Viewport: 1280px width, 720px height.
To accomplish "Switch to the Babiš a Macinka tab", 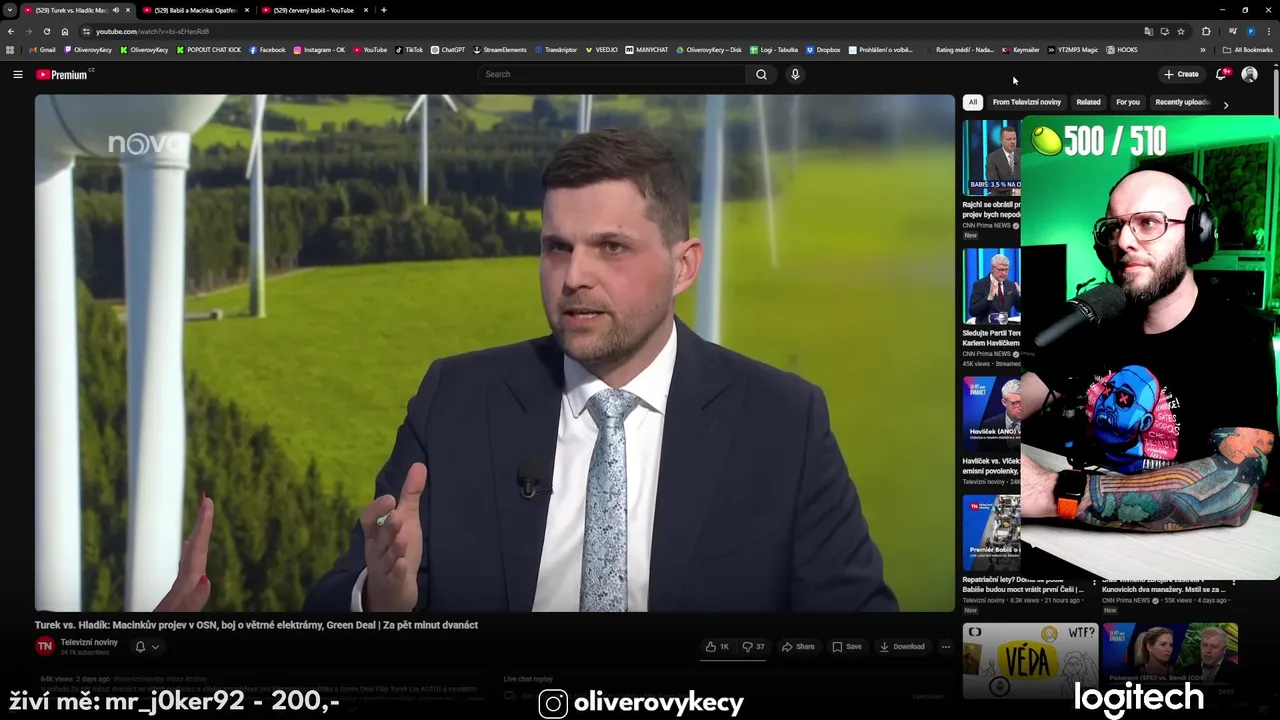I will click(x=194, y=10).
